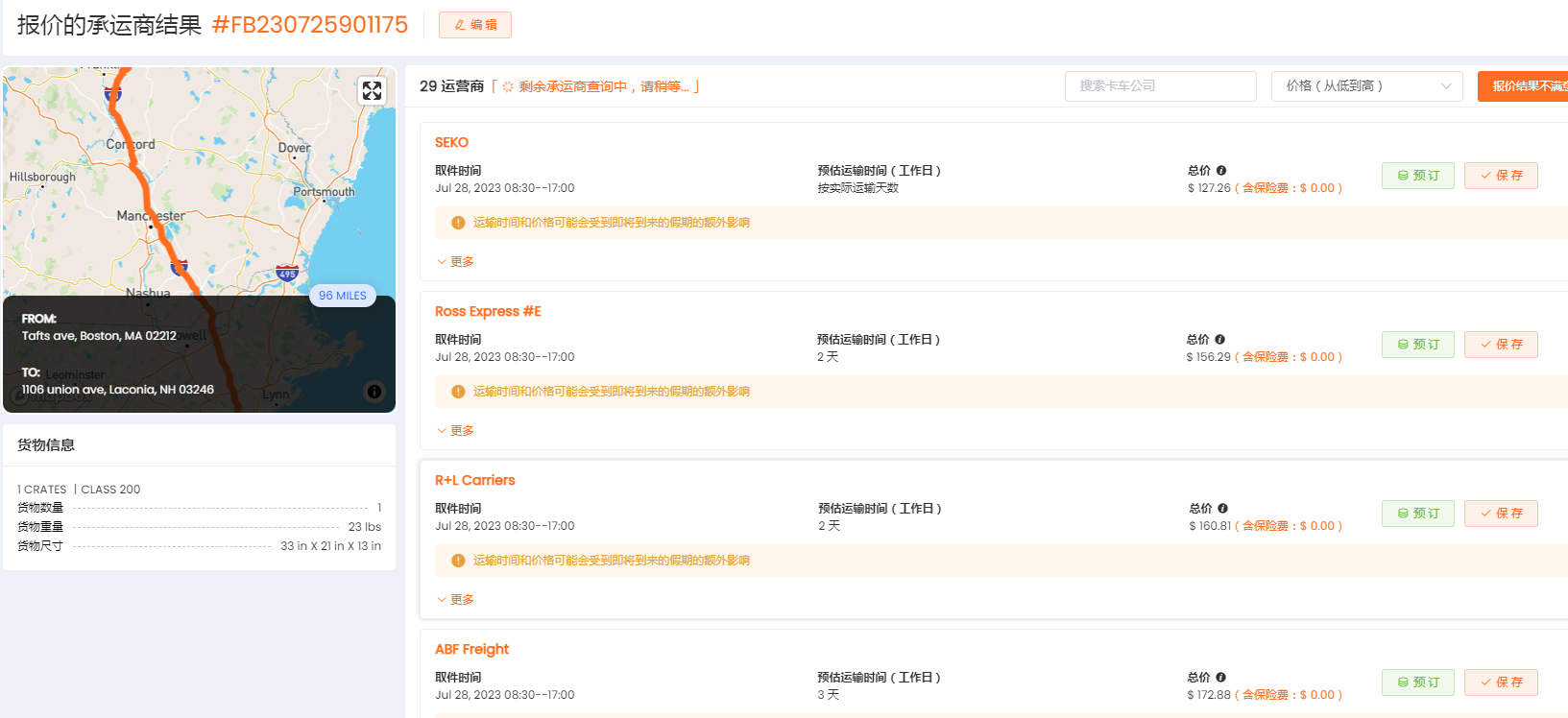Book the SEKO quote
The height and width of the screenshot is (718, 1568).
[x=1417, y=176]
